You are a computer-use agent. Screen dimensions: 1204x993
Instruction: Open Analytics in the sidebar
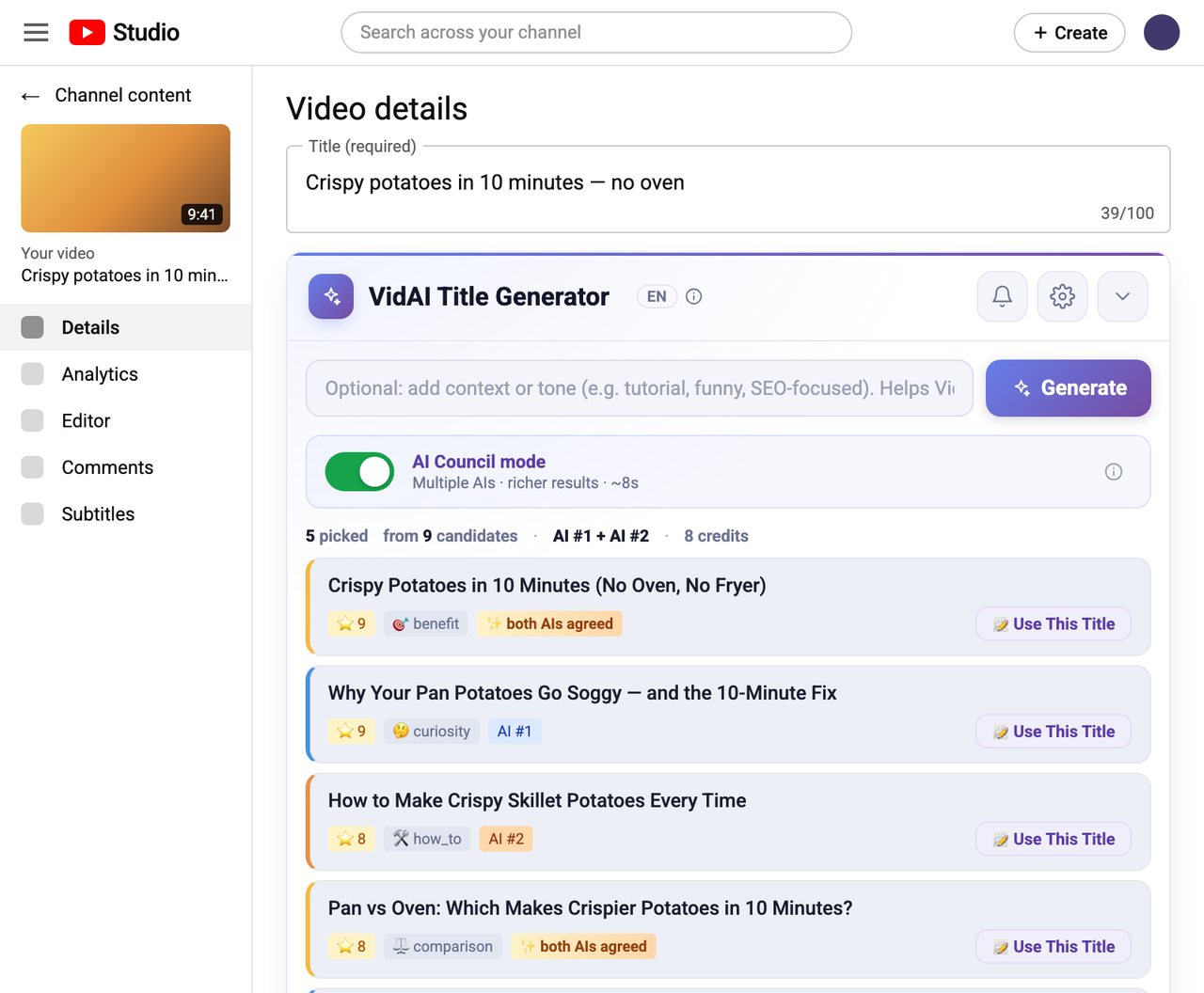(126, 374)
